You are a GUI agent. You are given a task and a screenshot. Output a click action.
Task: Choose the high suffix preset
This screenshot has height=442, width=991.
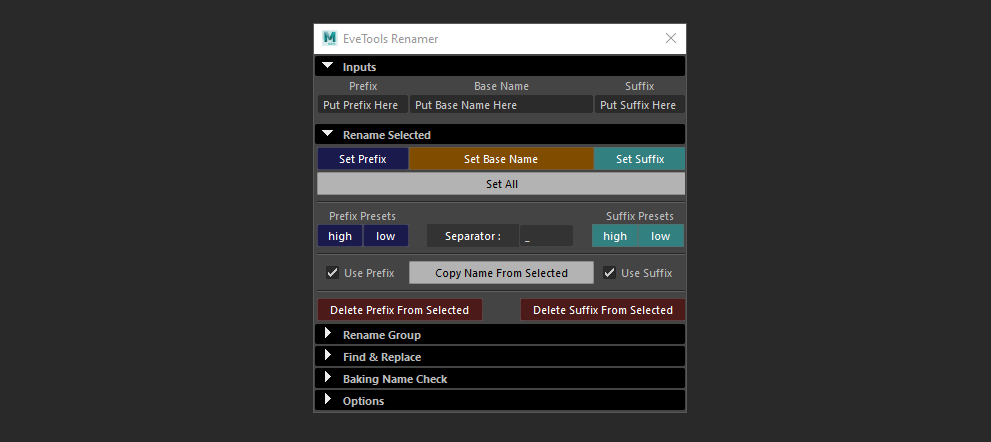(x=615, y=236)
